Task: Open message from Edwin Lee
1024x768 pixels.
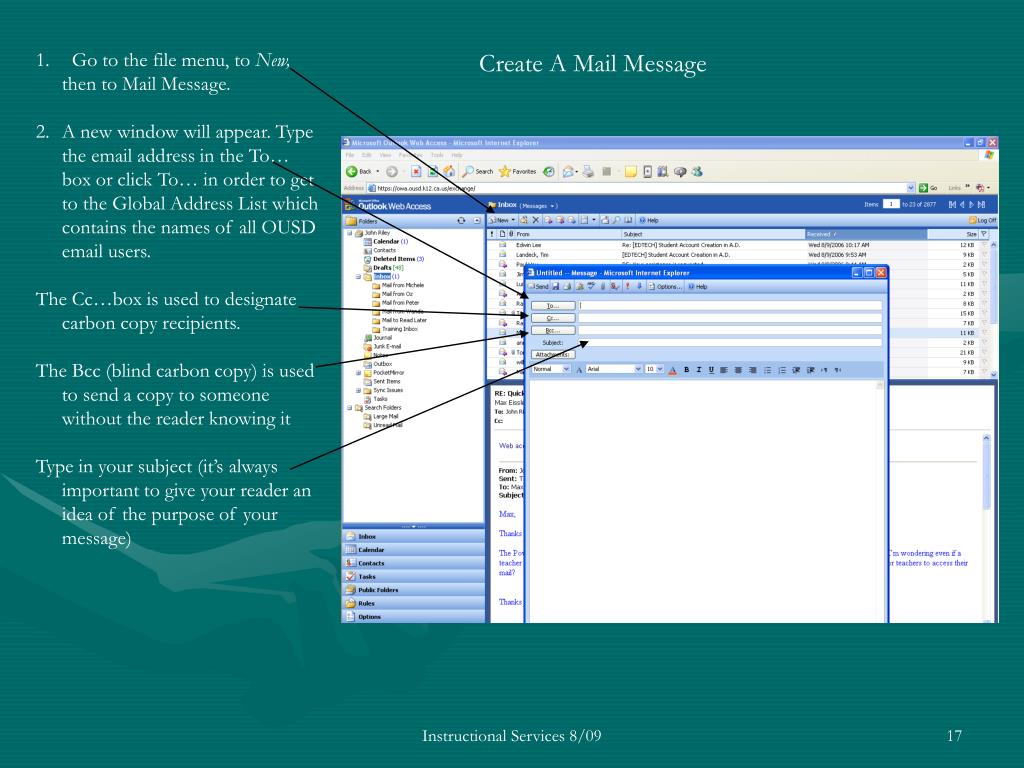Action: click(x=738, y=245)
